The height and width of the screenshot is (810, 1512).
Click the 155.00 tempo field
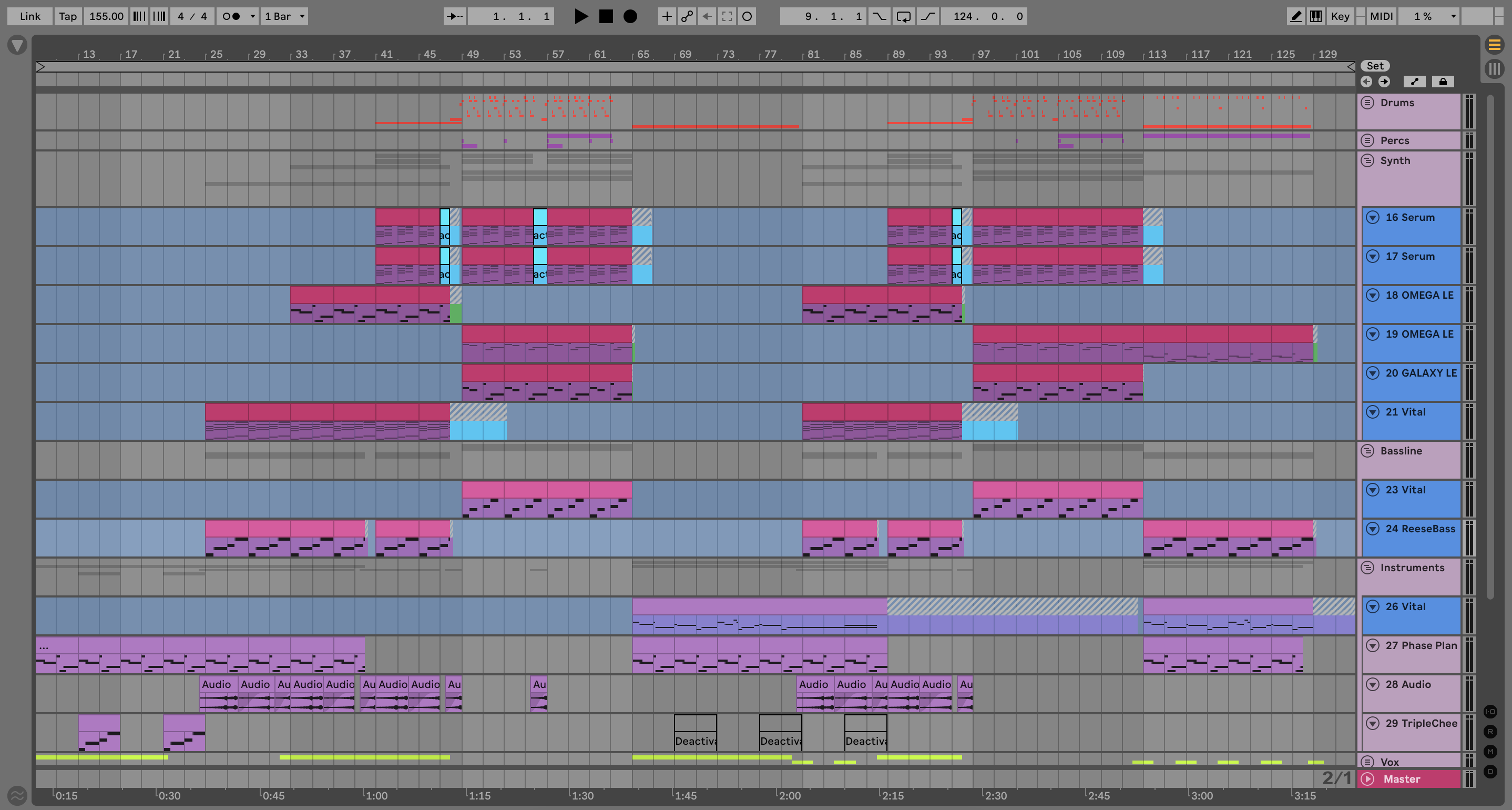click(x=106, y=16)
